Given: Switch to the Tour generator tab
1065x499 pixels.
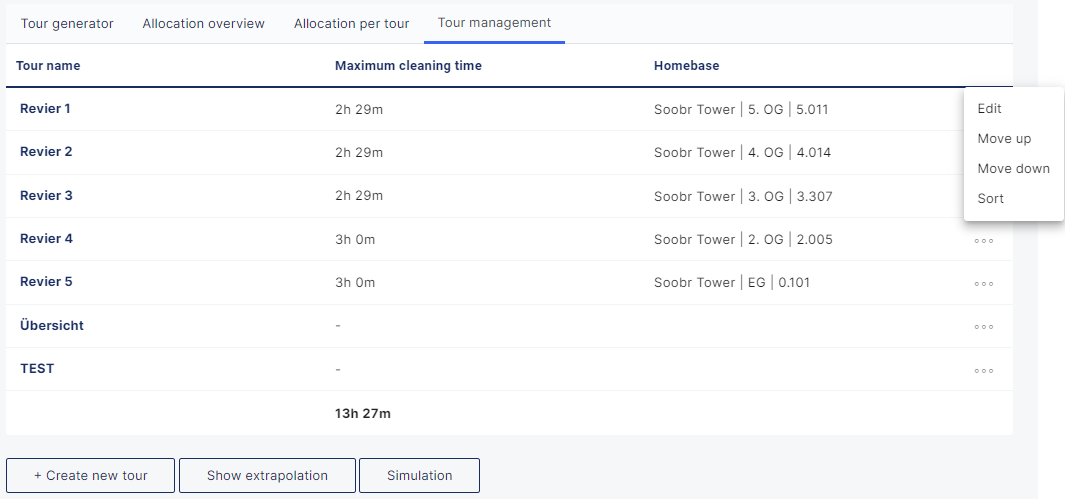Looking at the screenshot, I should point(67,23).
